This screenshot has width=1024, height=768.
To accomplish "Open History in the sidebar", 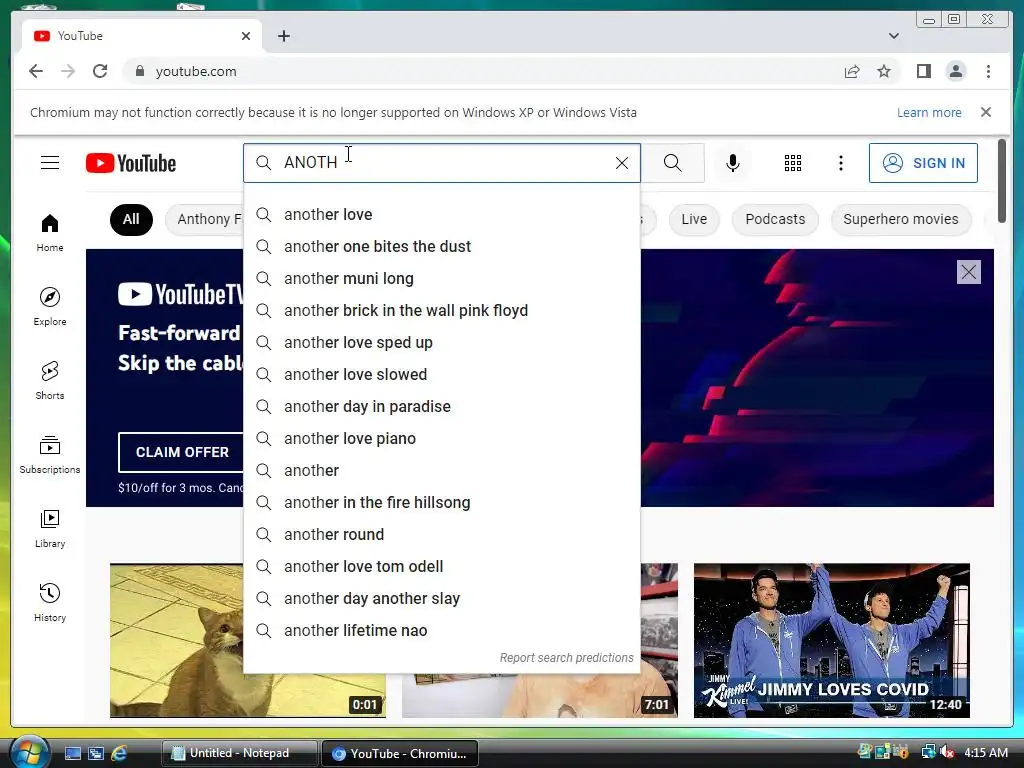I will point(50,603).
